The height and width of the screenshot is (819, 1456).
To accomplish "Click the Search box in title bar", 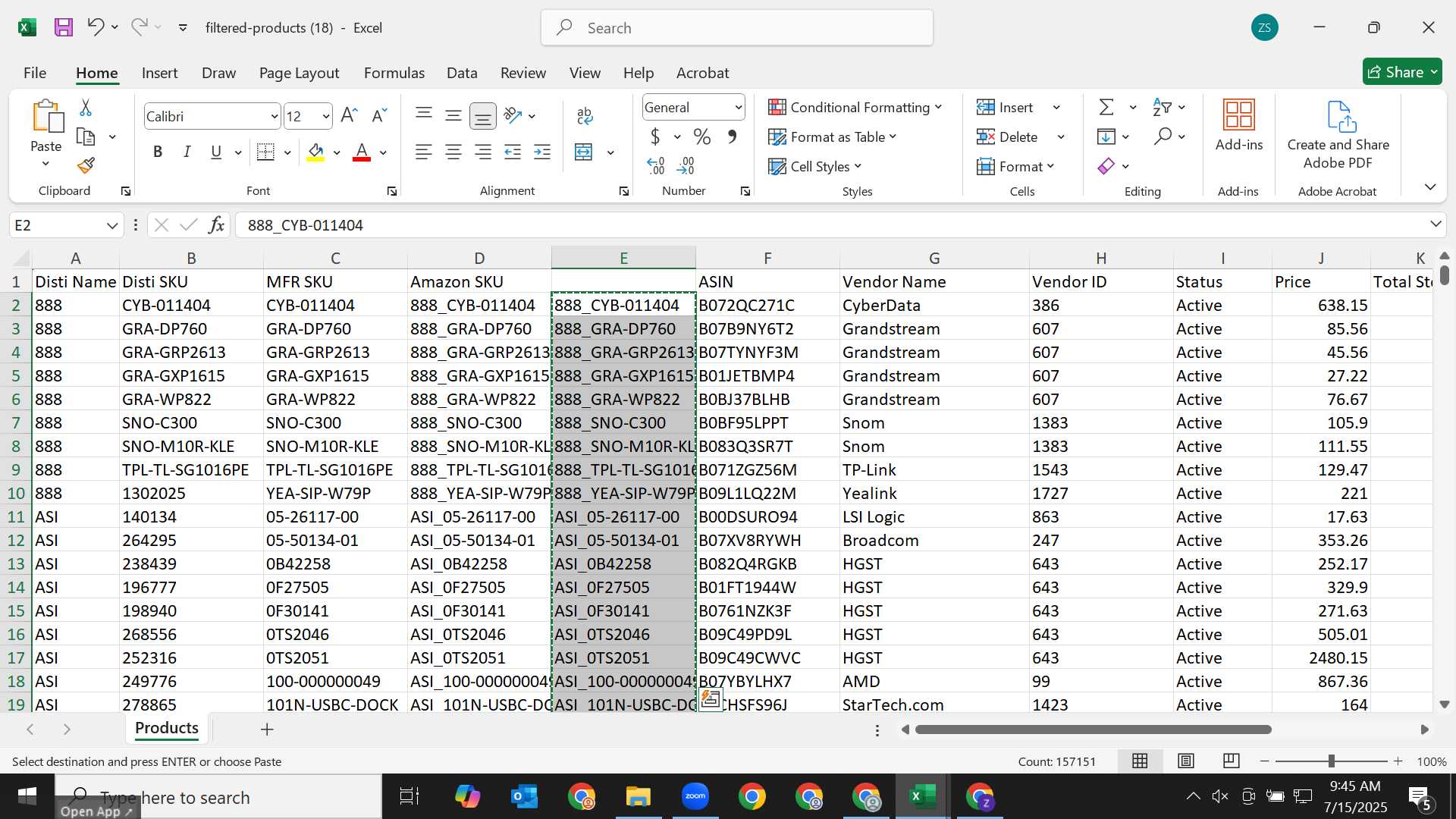I will [737, 28].
